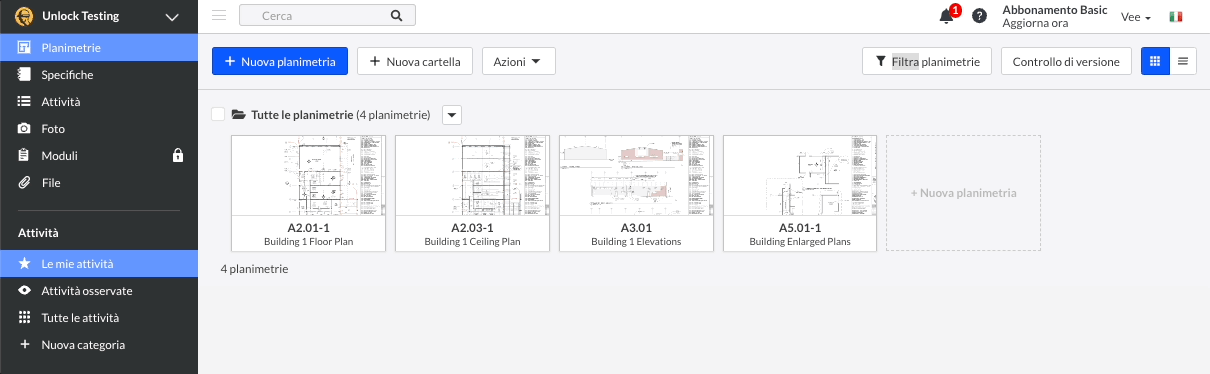Collapse sidebar with hamburger menu icon
The height and width of the screenshot is (374, 1210).
[219, 16]
